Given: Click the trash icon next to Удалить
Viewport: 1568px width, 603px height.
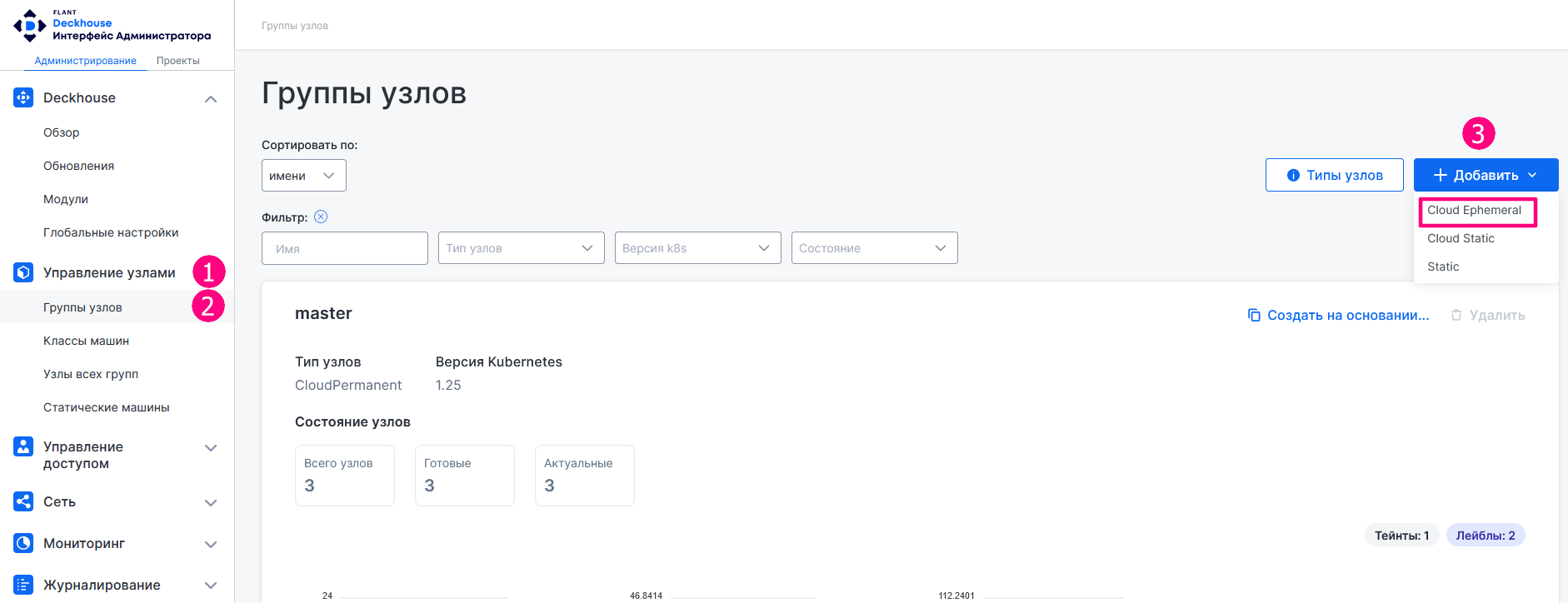Looking at the screenshot, I should pyautogui.click(x=1456, y=315).
